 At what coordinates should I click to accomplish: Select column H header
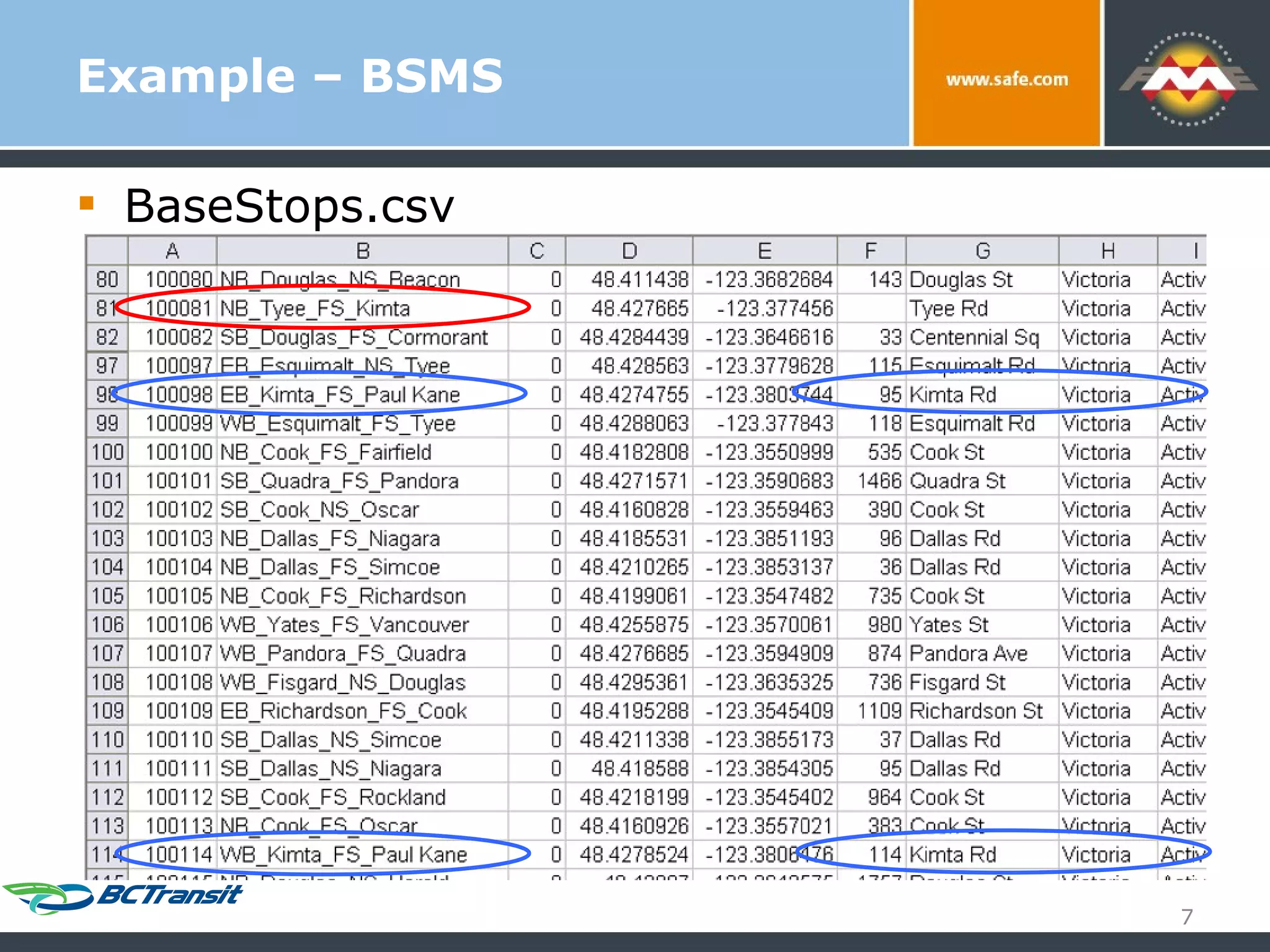coord(1108,251)
